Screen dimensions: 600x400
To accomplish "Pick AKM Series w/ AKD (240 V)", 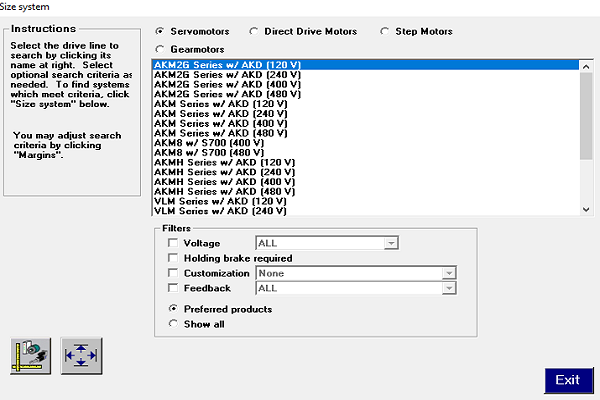I will (x=366, y=114).
